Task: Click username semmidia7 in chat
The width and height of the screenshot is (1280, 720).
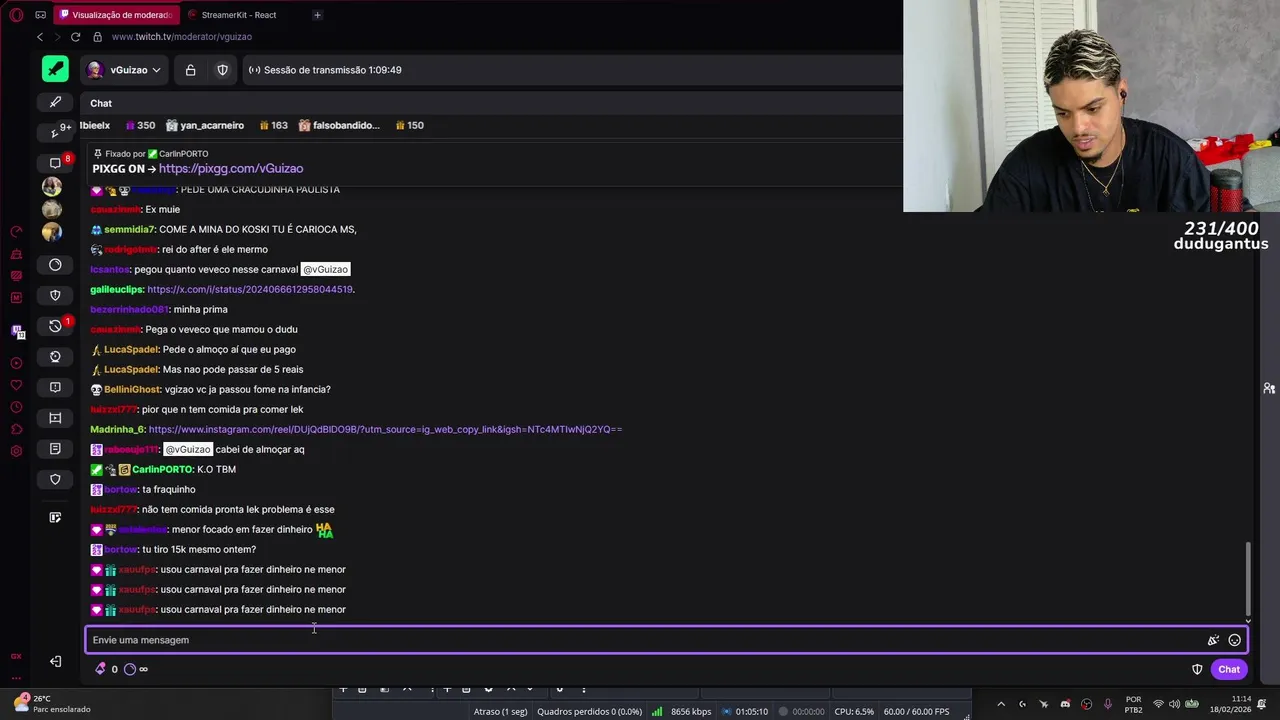Action: [130, 229]
